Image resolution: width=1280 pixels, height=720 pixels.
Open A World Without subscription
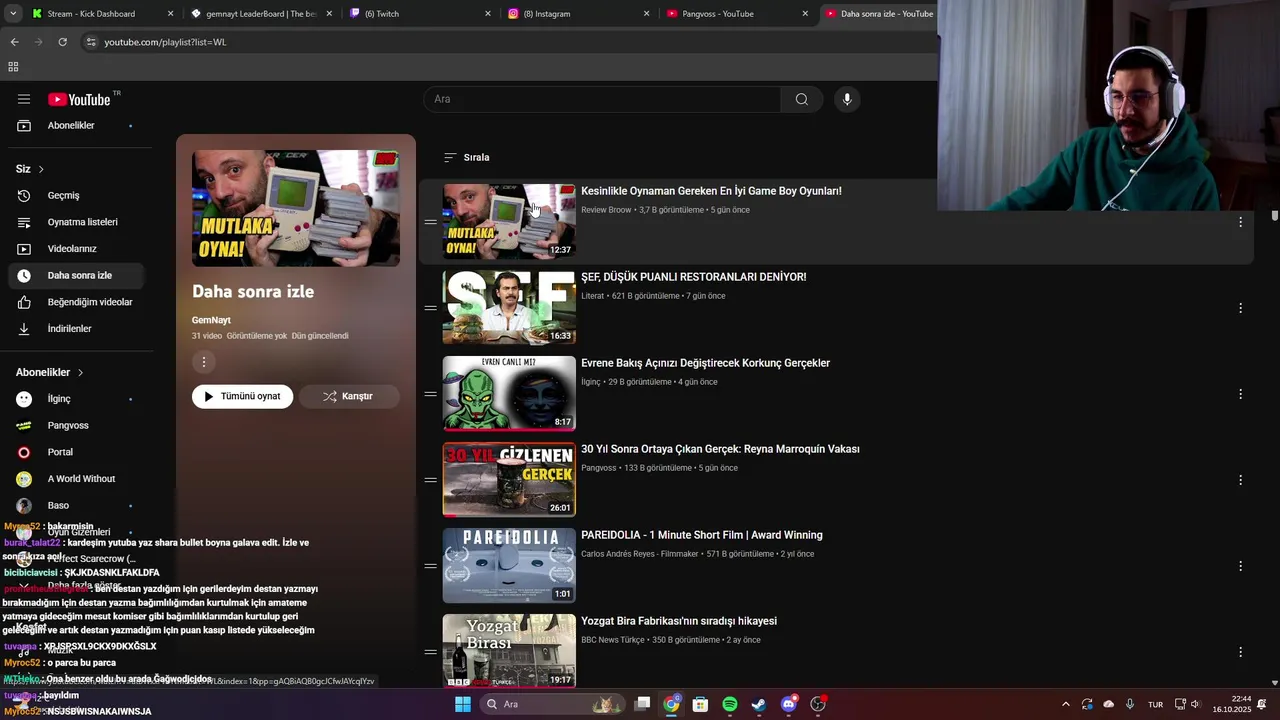(76, 479)
